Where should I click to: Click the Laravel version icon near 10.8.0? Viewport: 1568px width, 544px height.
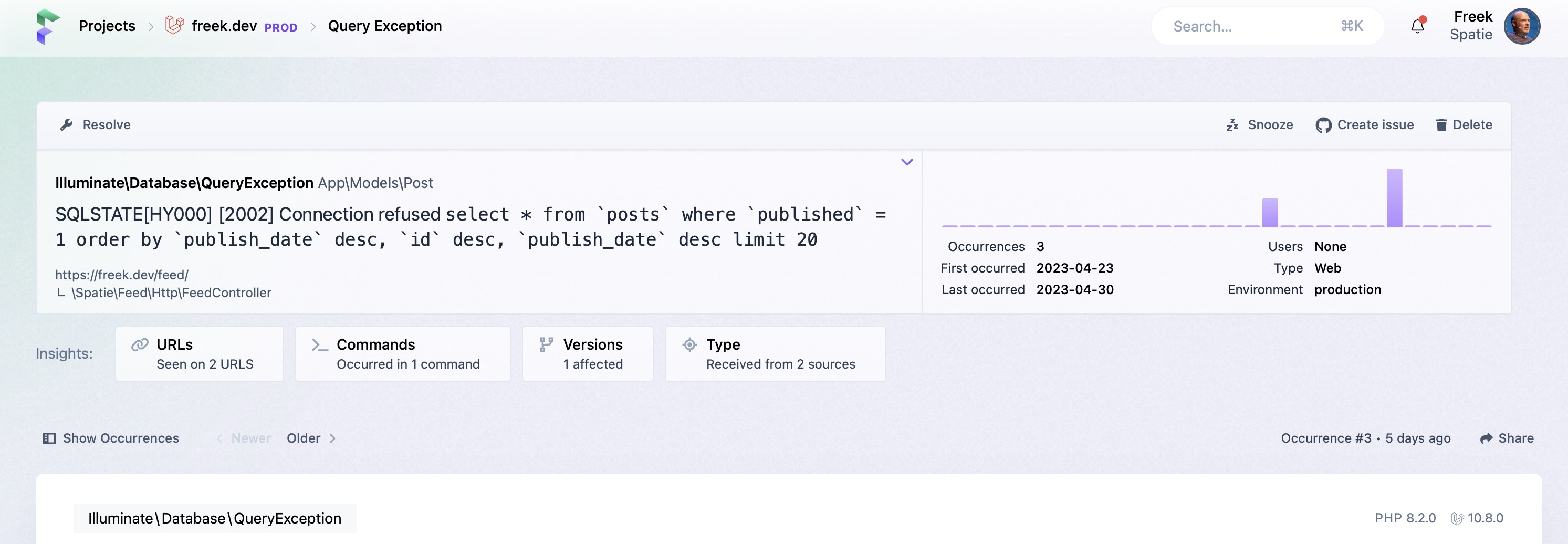[x=1457, y=518]
